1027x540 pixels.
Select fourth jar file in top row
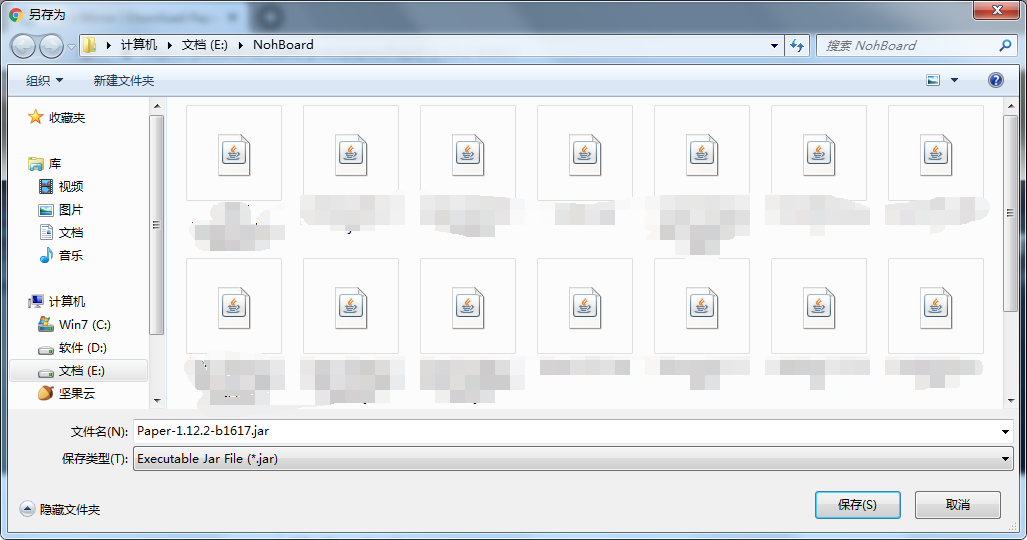(585, 154)
